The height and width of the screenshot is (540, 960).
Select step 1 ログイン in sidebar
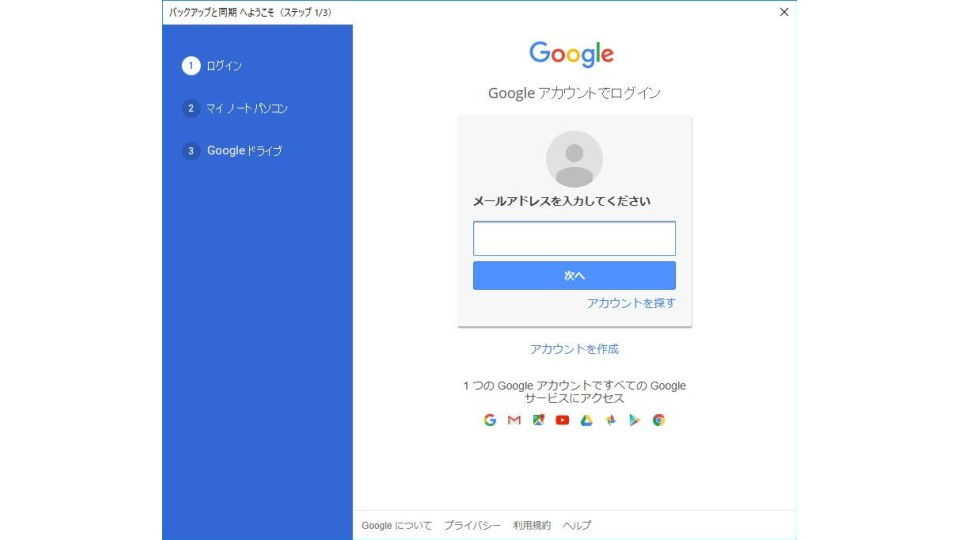click(x=212, y=66)
